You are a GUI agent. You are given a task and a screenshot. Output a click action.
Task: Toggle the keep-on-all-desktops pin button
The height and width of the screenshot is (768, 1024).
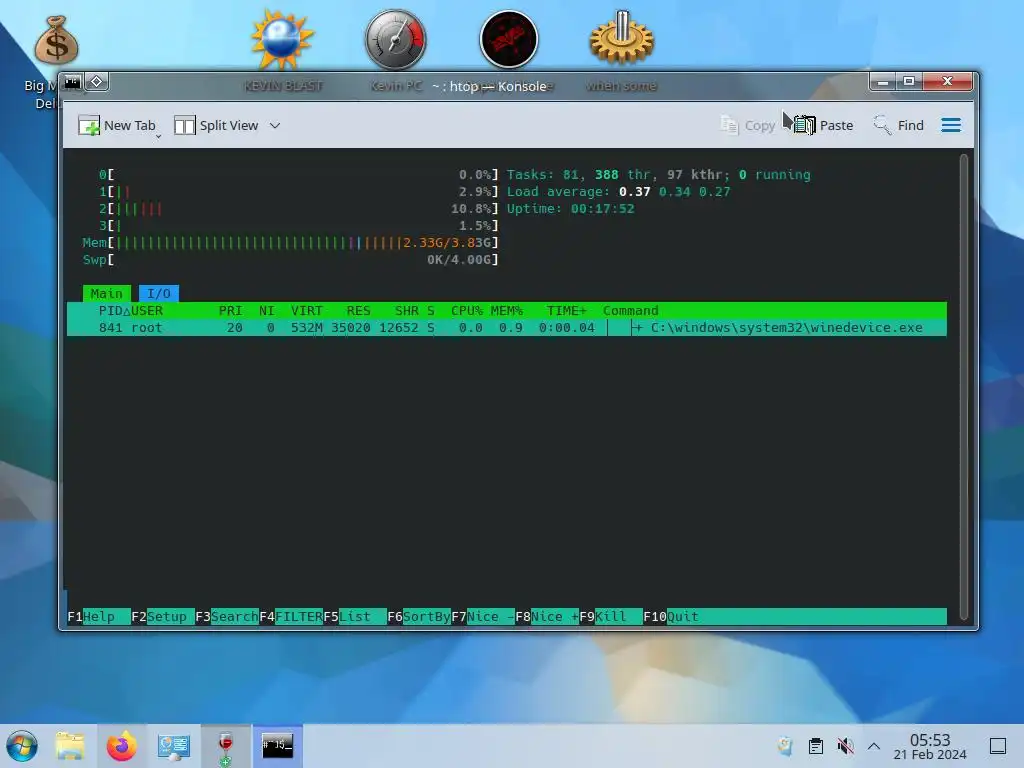point(97,82)
